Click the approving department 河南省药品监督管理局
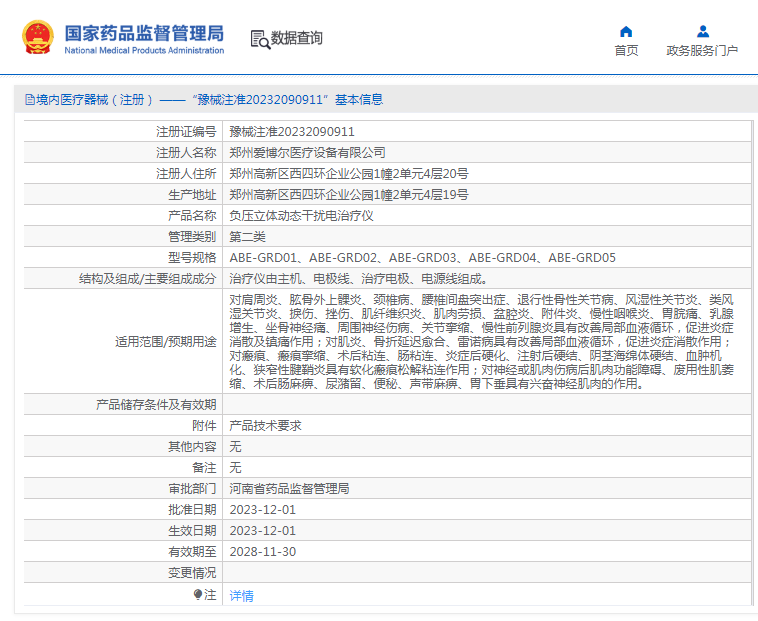The image size is (758, 621). [x=289, y=489]
